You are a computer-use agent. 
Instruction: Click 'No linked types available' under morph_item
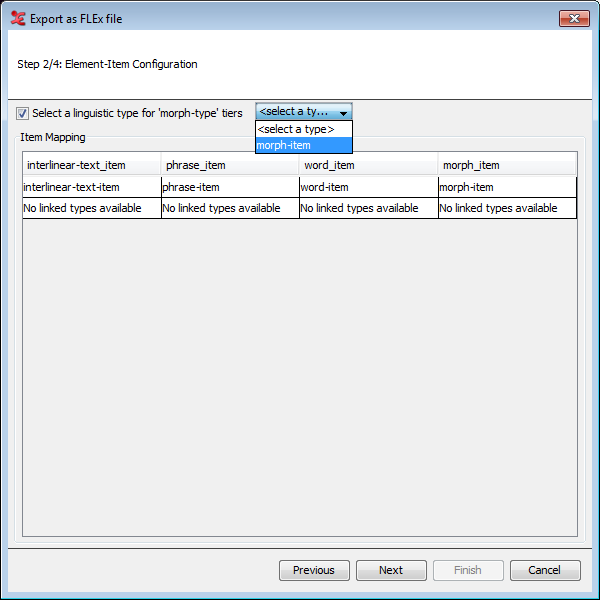507,208
